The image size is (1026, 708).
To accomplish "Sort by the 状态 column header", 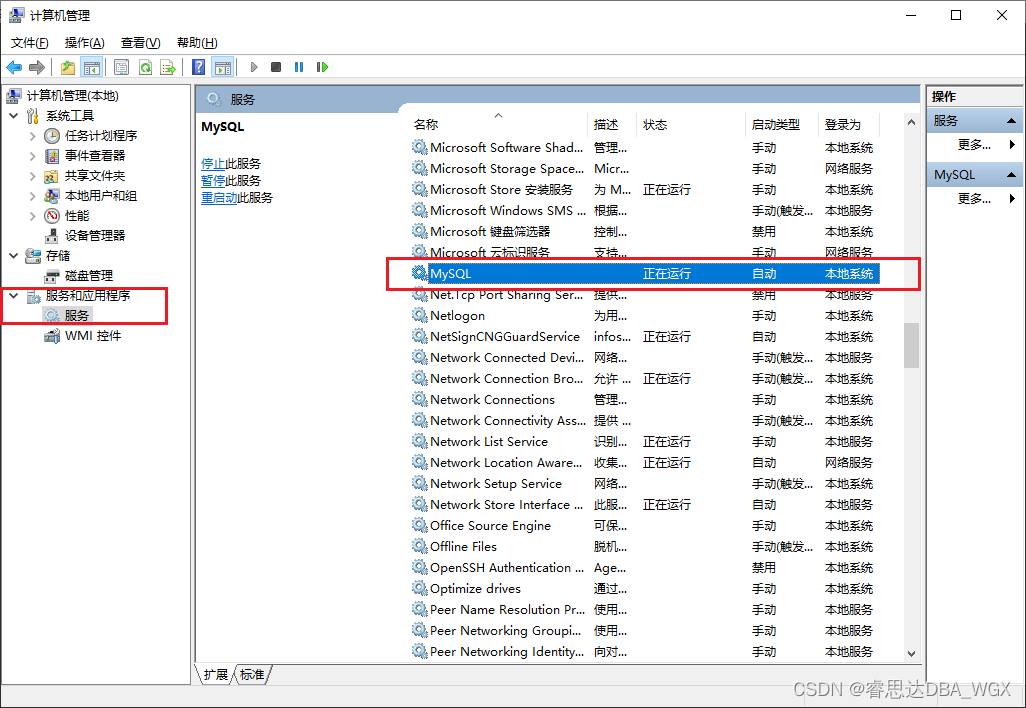I will click(691, 124).
